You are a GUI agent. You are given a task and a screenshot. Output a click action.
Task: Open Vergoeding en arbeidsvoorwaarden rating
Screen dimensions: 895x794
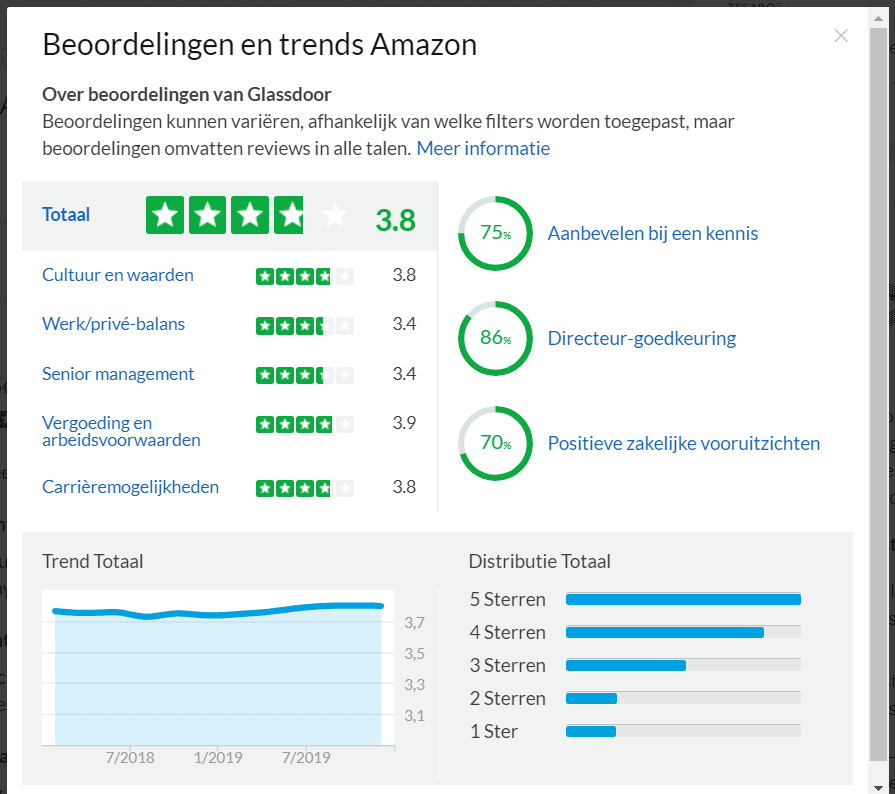tap(121, 431)
